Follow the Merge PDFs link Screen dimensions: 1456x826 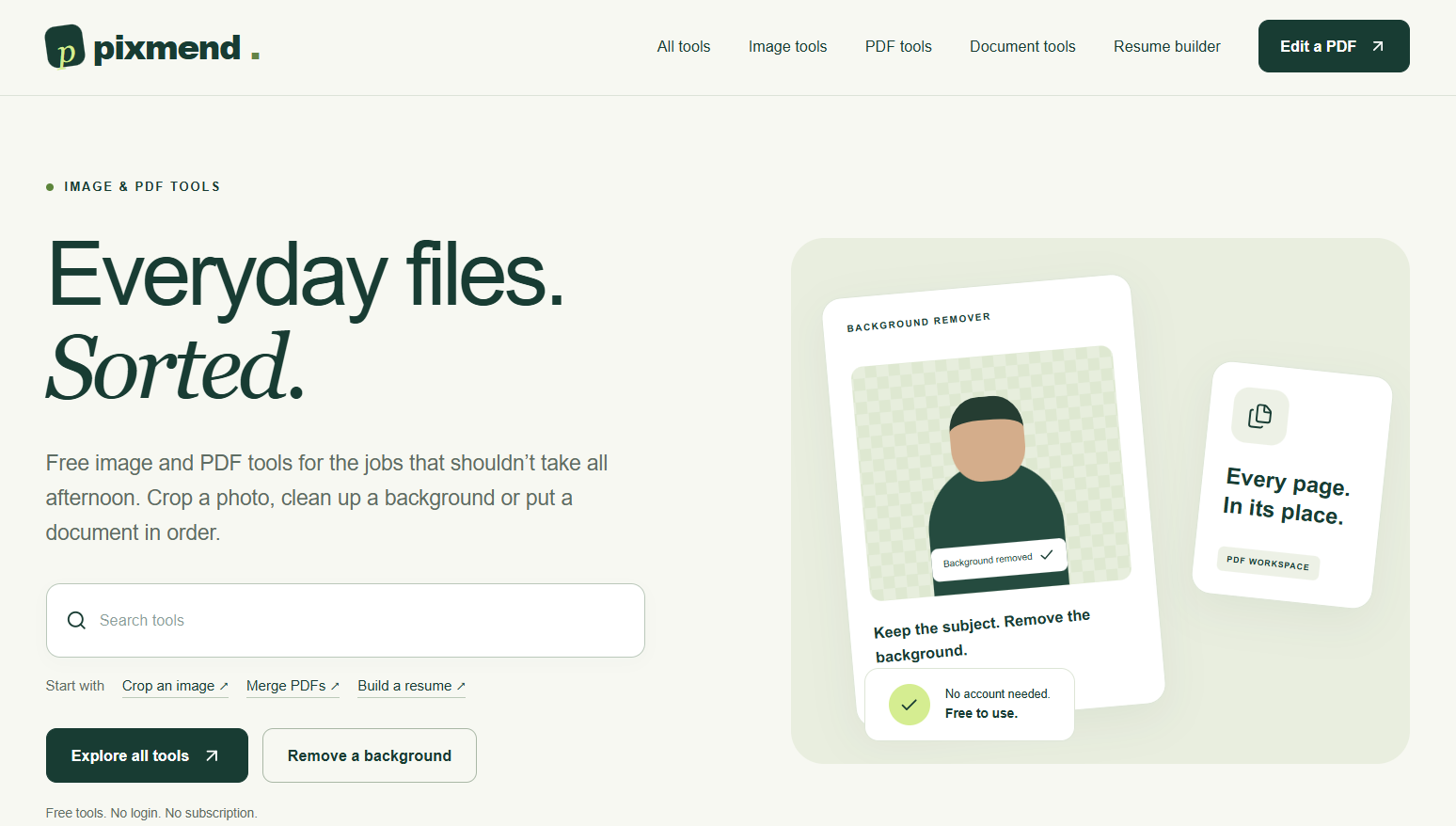[293, 686]
